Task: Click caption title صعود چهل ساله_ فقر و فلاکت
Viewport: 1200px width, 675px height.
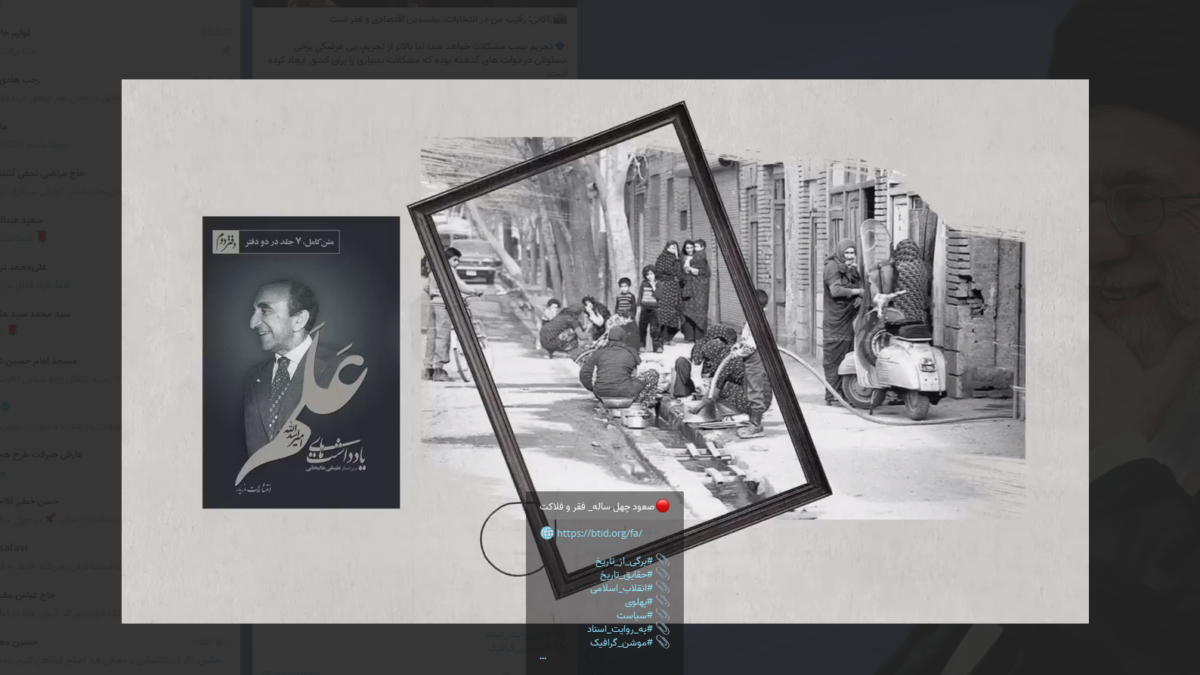Action: click(x=597, y=507)
